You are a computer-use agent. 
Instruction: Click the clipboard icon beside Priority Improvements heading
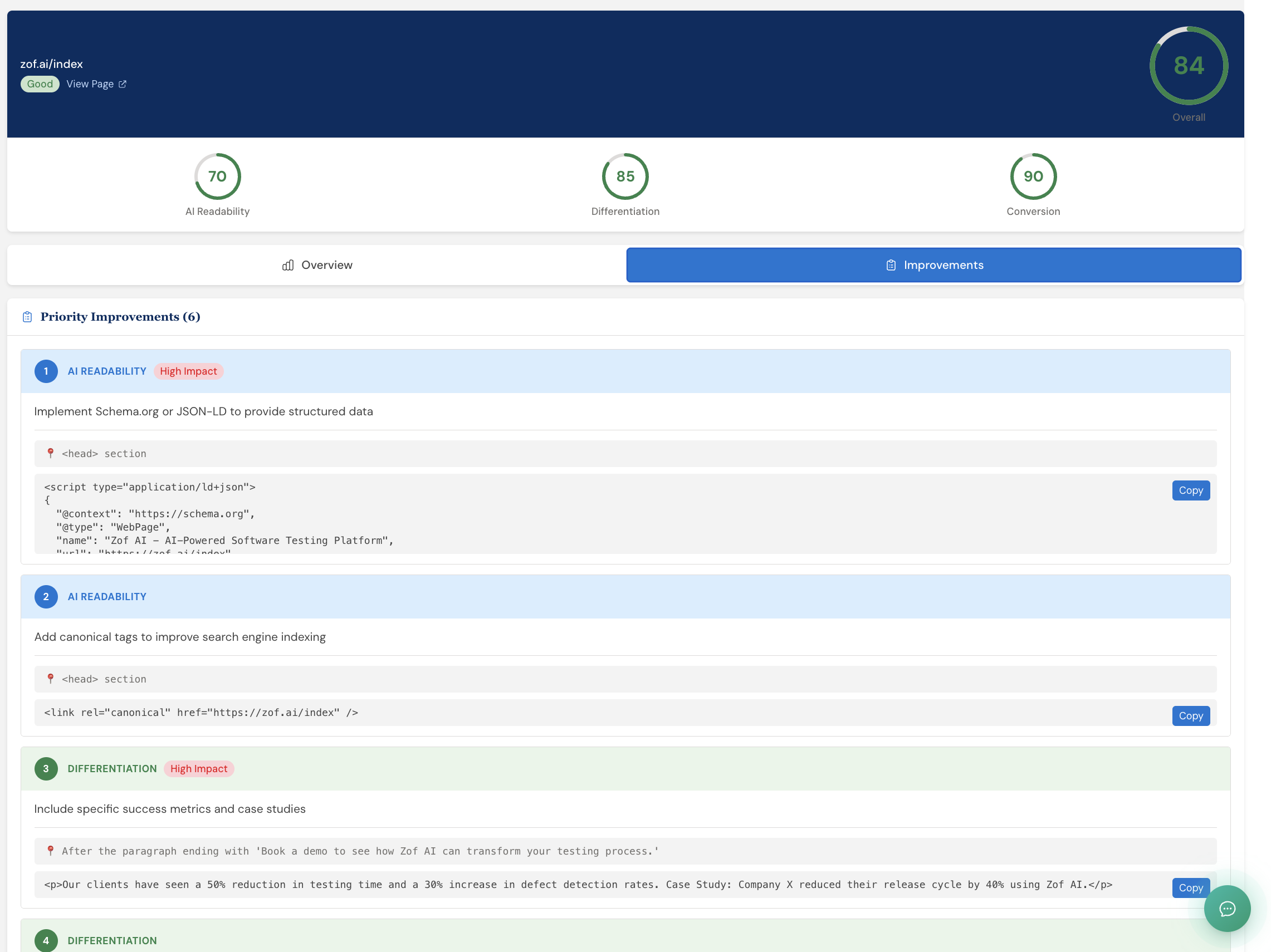[x=27, y=316]
